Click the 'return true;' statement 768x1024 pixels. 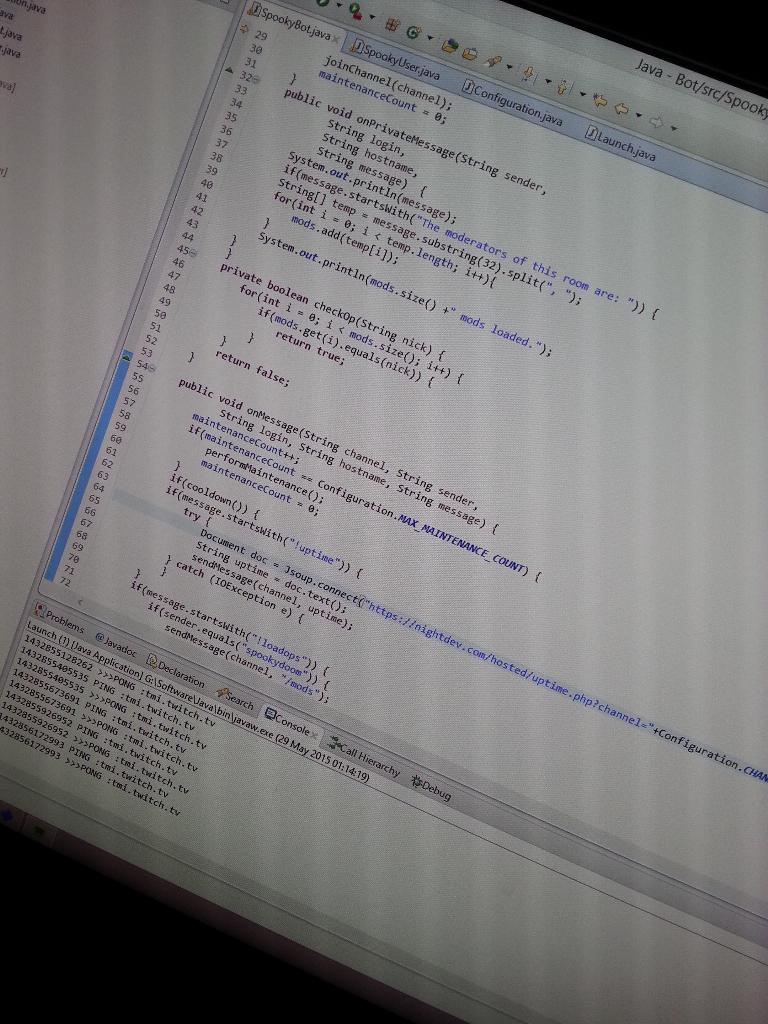coord(310,347)
